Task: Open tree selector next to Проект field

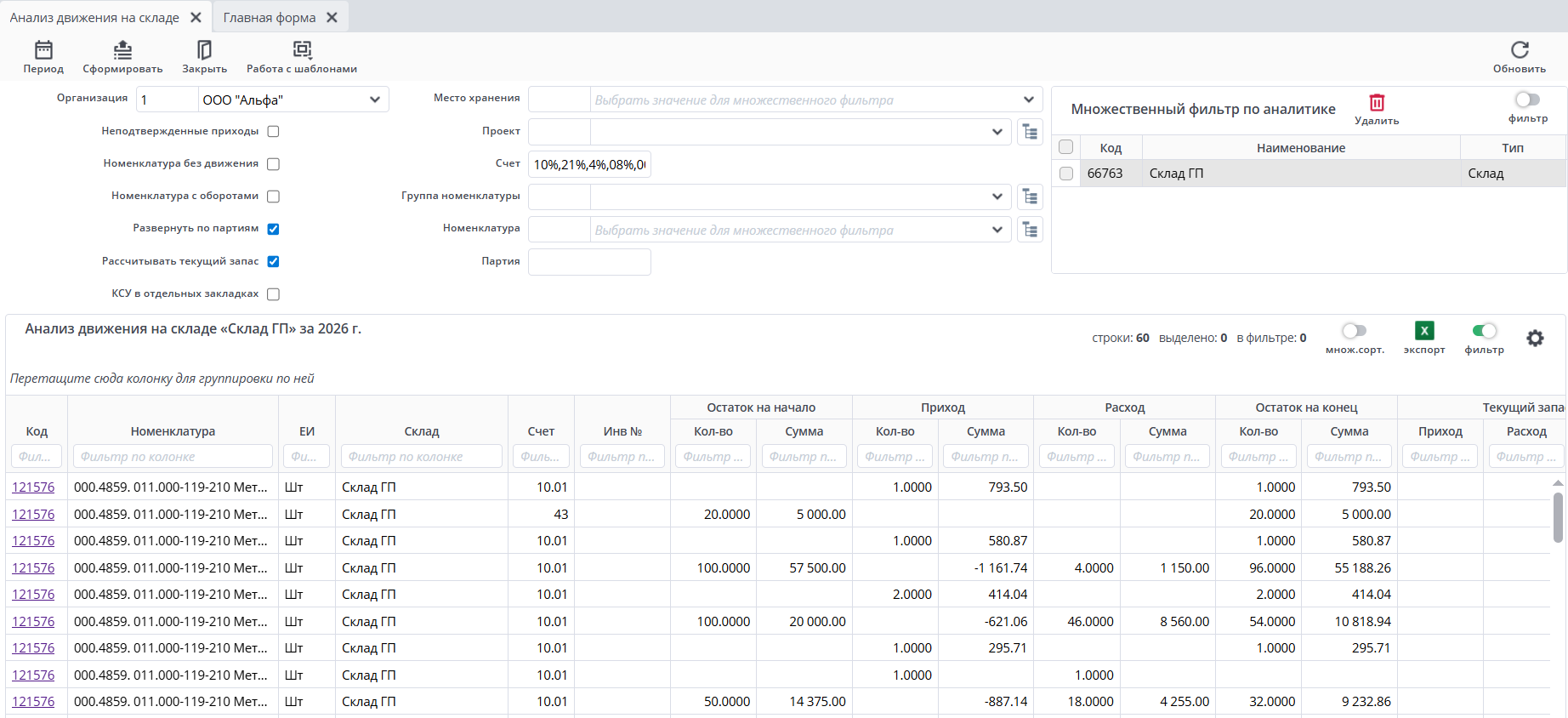Action: coord(1030,132)
